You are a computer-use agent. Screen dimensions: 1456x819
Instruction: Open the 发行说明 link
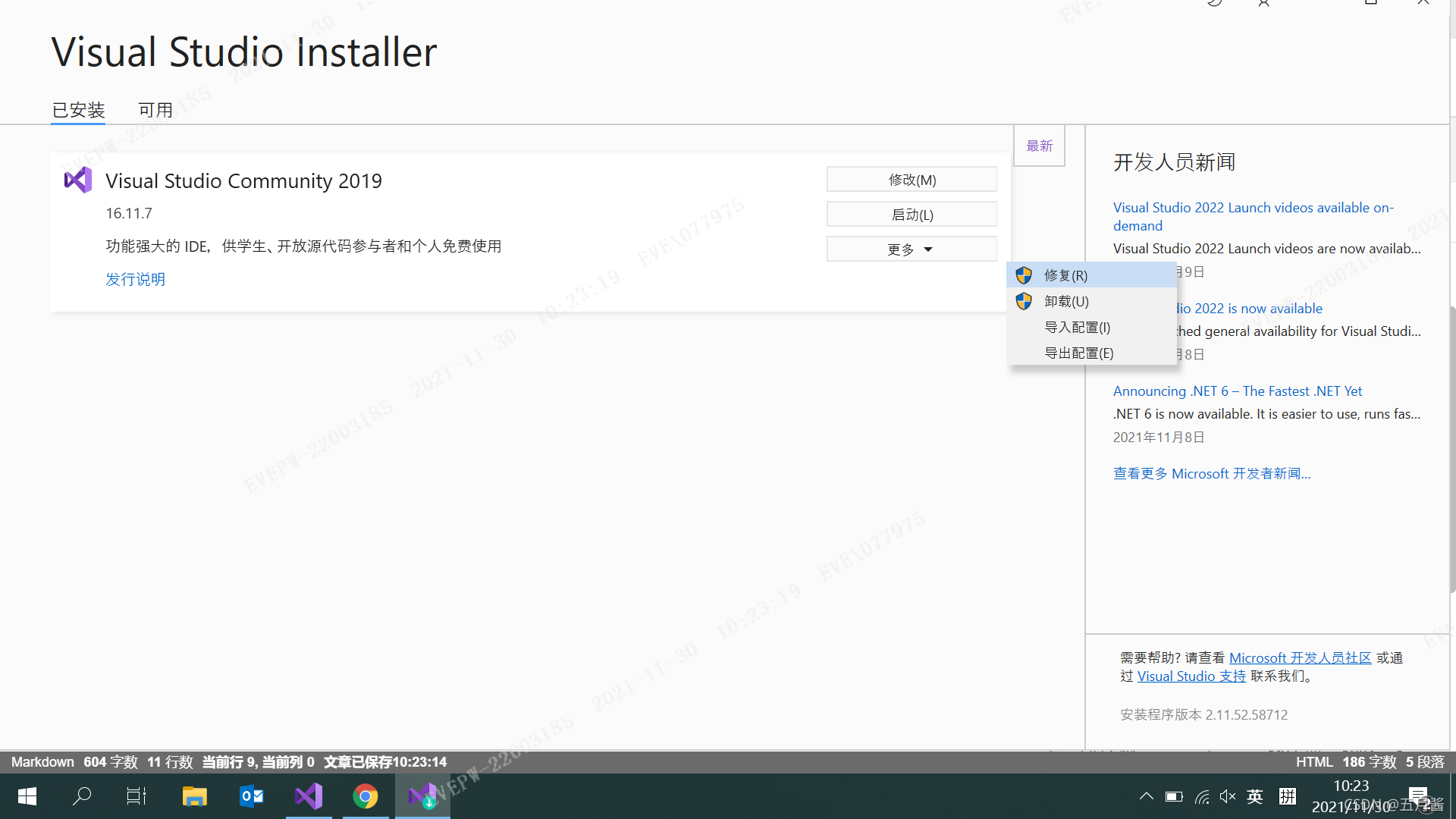click(x=135, y=279)
